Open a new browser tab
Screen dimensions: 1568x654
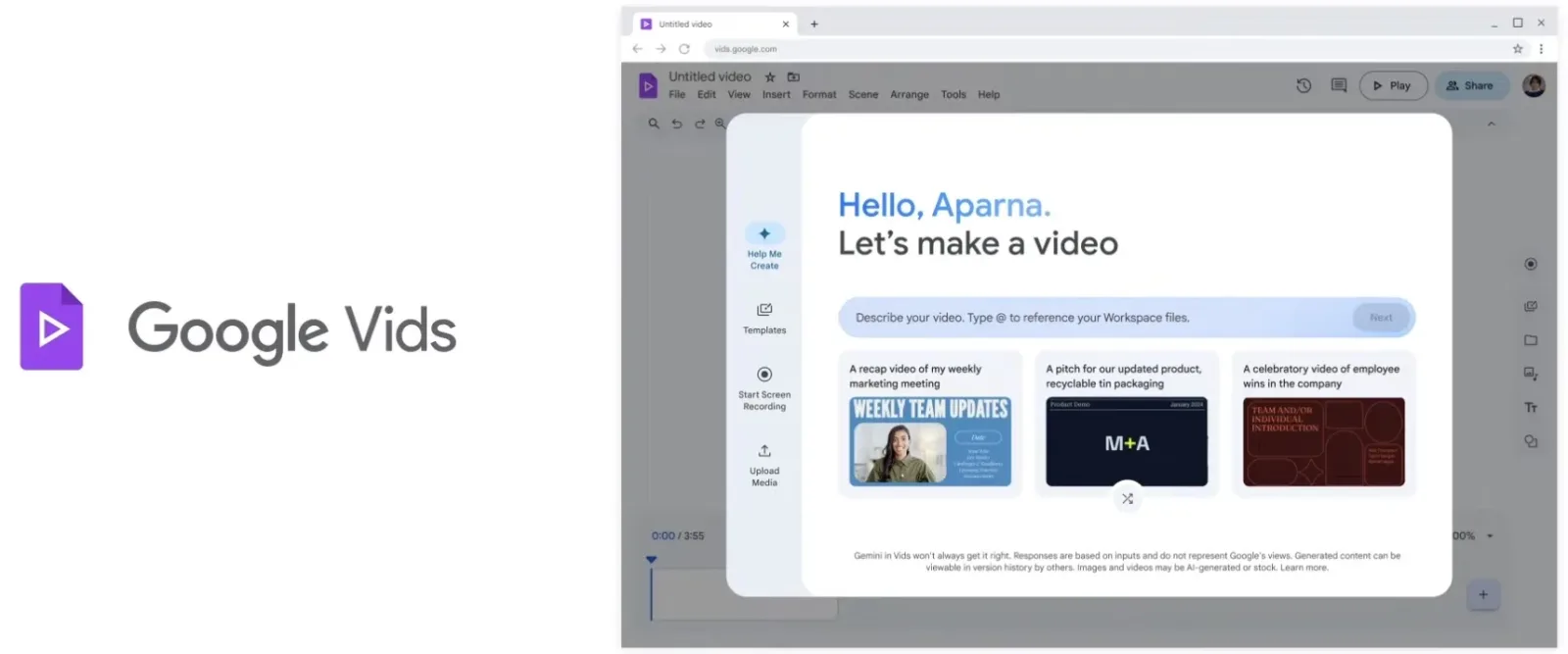point(814,24)
